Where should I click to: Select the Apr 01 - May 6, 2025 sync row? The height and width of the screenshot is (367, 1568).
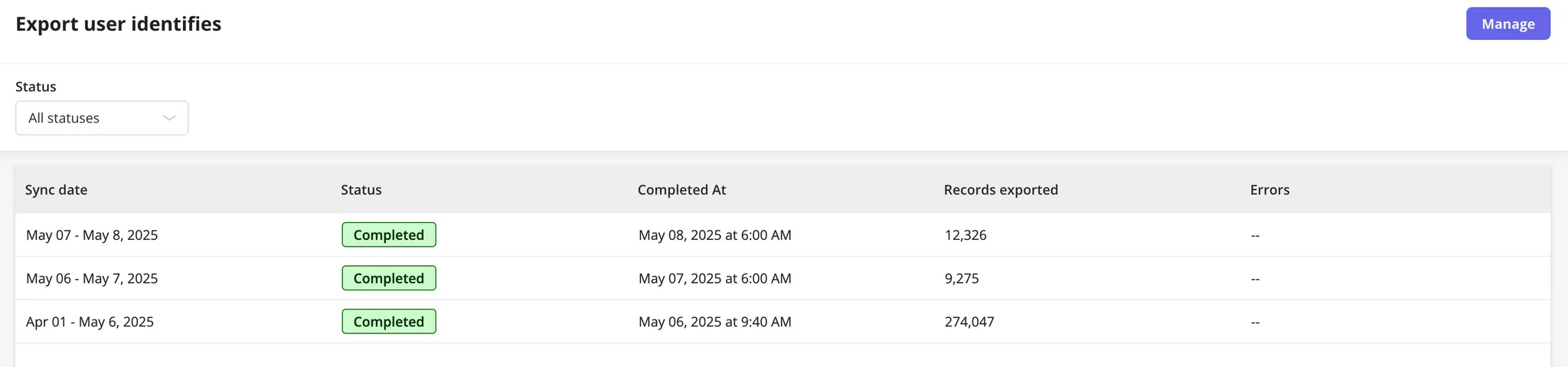click(x=782, y=322)
